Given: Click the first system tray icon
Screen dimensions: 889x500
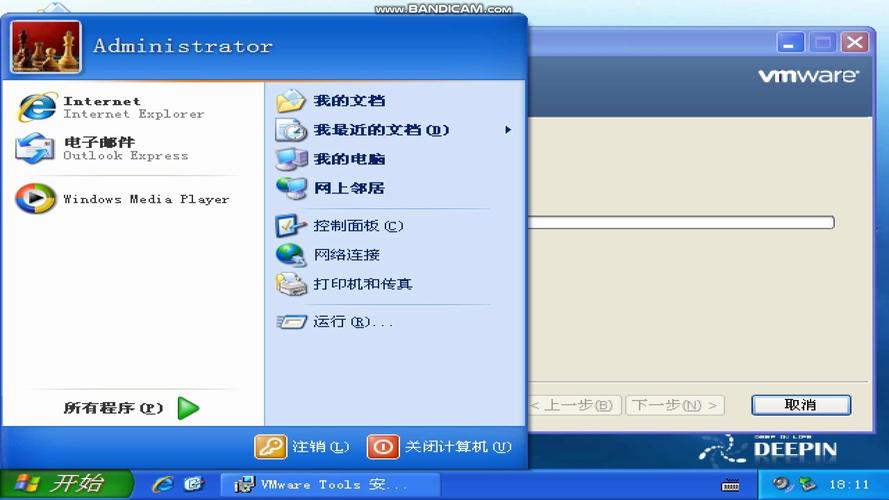Looking at the screenshot, I should [x=782, y=484].
